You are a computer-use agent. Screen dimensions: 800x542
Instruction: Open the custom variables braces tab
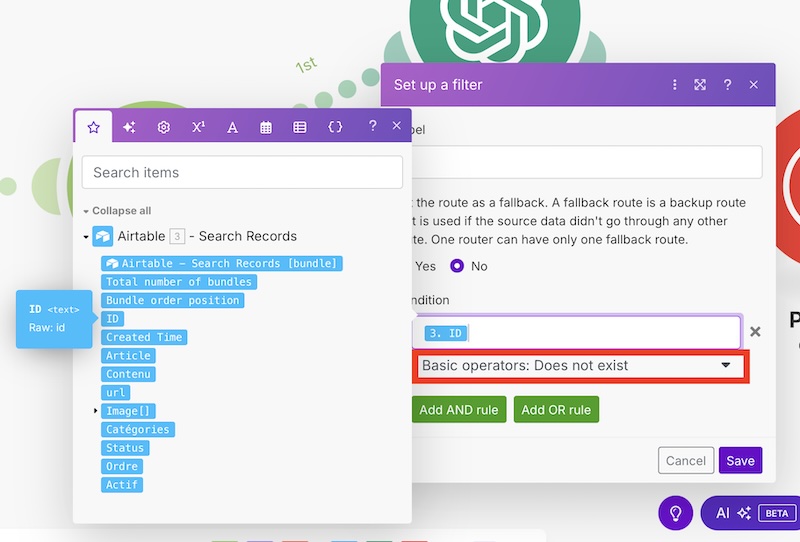pyautogui.click(x=335, y=127)
